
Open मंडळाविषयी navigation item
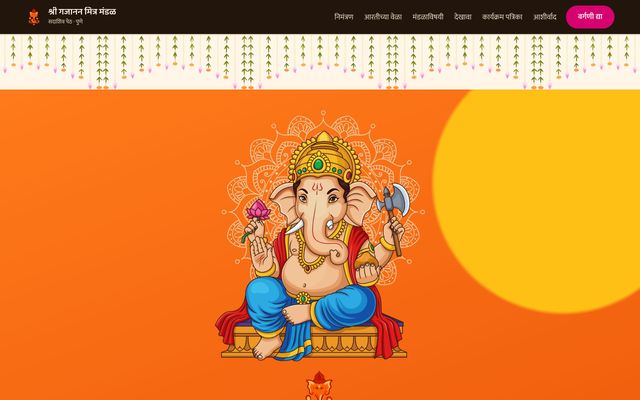tap(428, 17)
